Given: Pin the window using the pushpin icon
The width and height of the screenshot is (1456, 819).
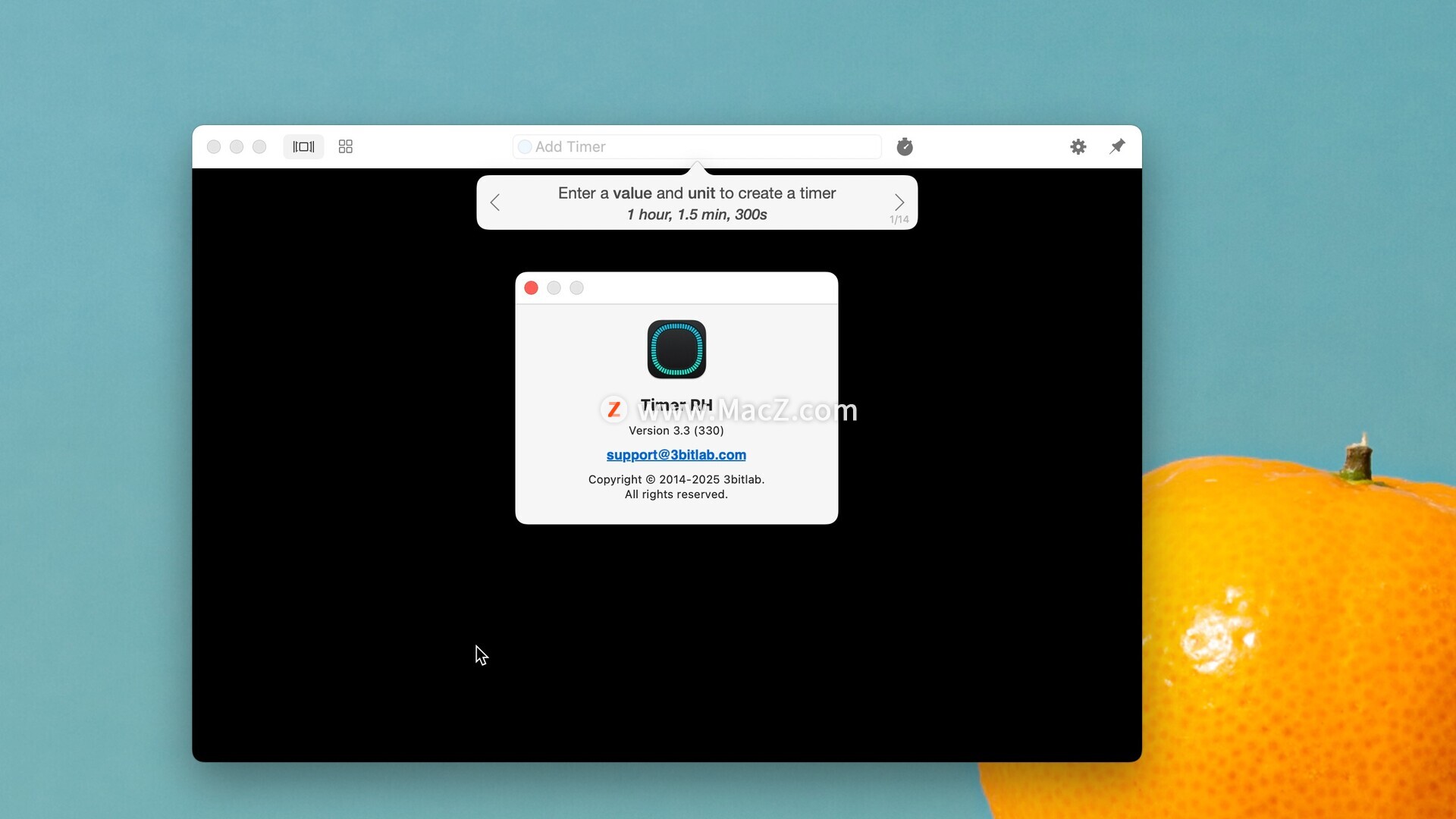Looking at the screenshot, I should 1117,146.
